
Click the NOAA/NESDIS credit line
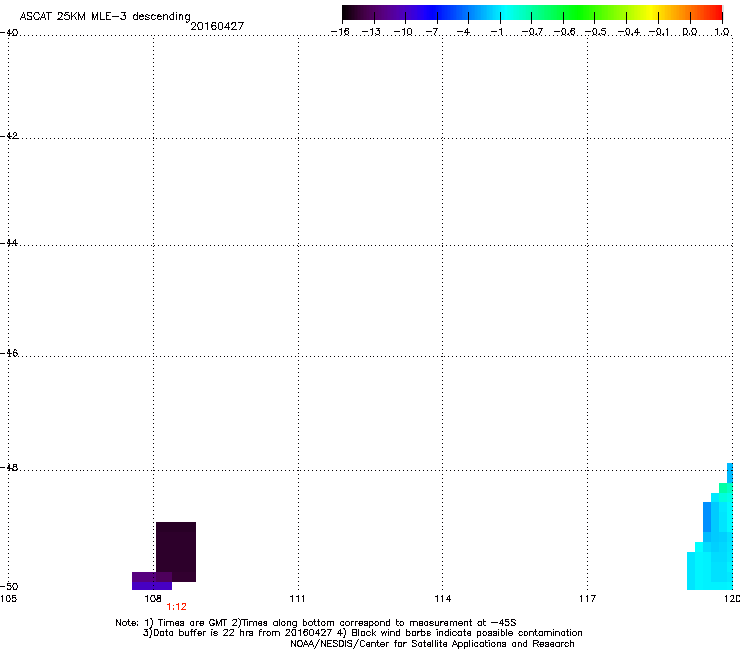pos(432,644)
